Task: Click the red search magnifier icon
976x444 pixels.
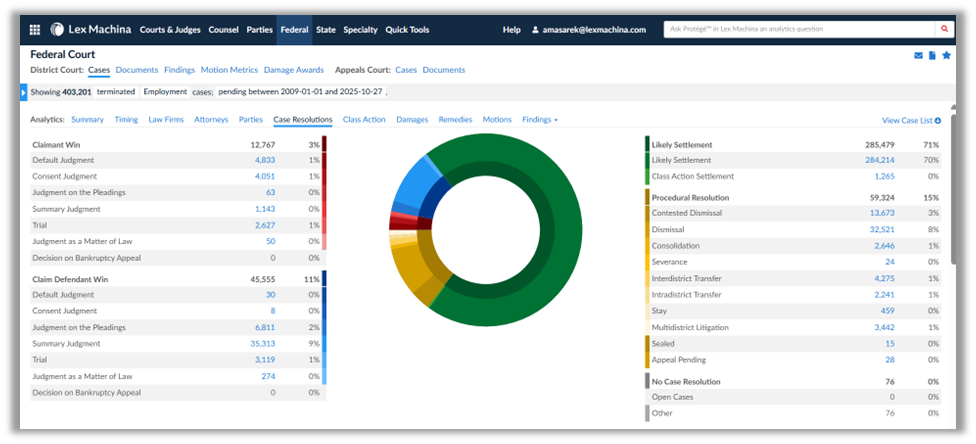Action: click(943, 30)
